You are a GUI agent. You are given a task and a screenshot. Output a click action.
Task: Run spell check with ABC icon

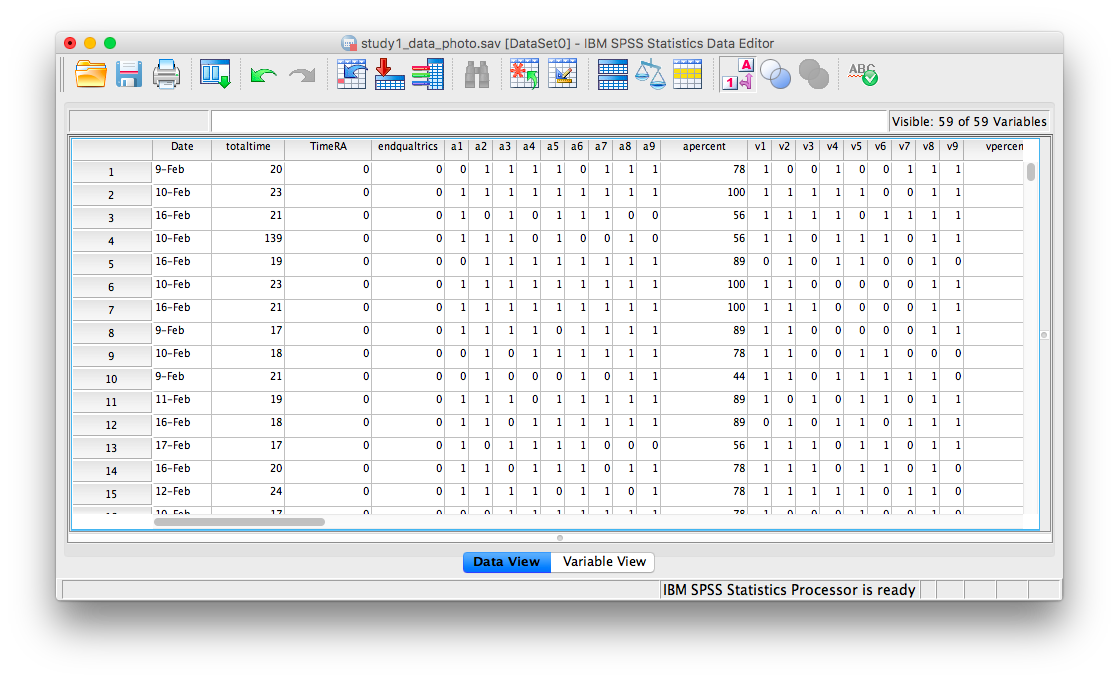[863, 74]
